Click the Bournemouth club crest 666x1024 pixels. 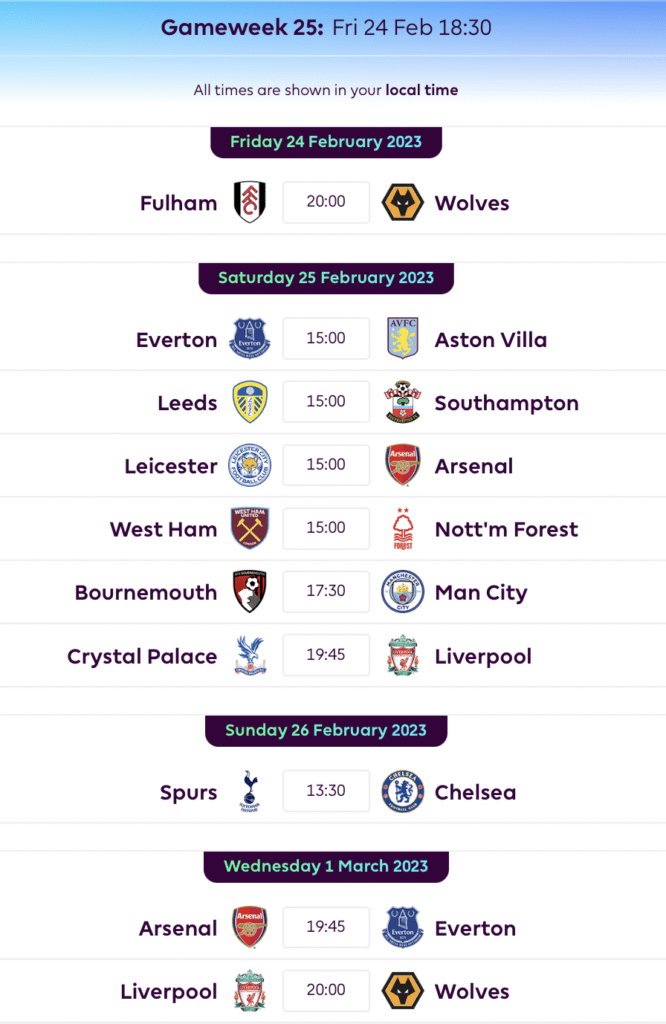pyautogui.click(x=250, y=591)
